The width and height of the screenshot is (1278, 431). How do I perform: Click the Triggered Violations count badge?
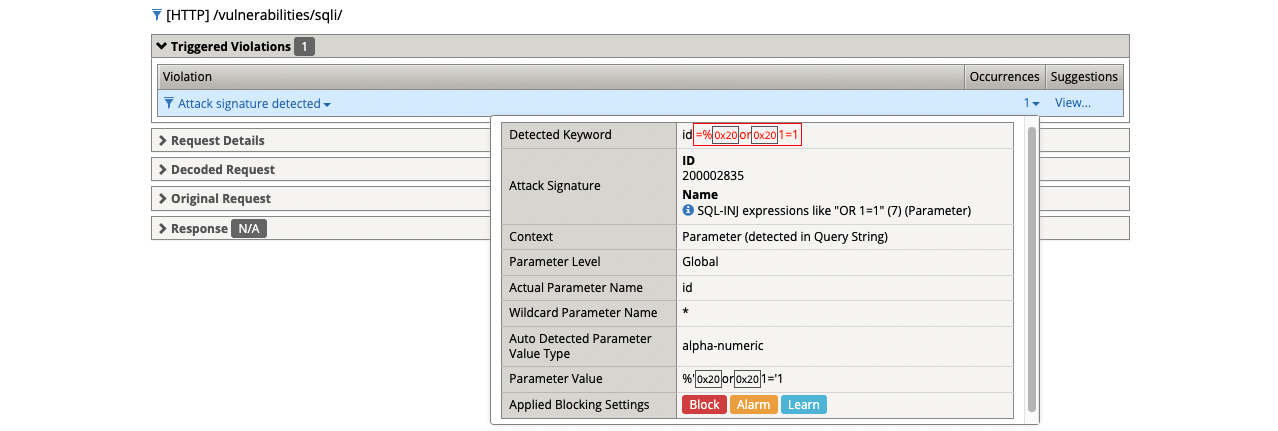[305, 46]
